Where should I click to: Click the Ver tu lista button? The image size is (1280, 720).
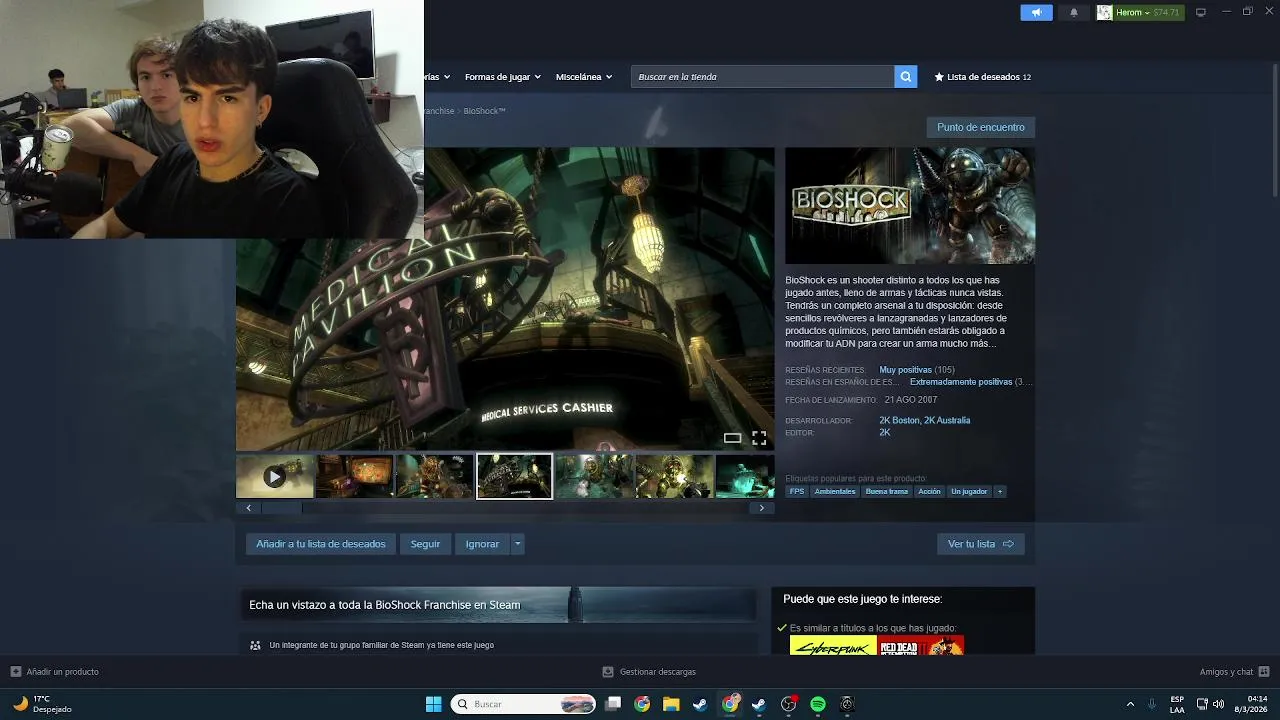tap(980, 544)
